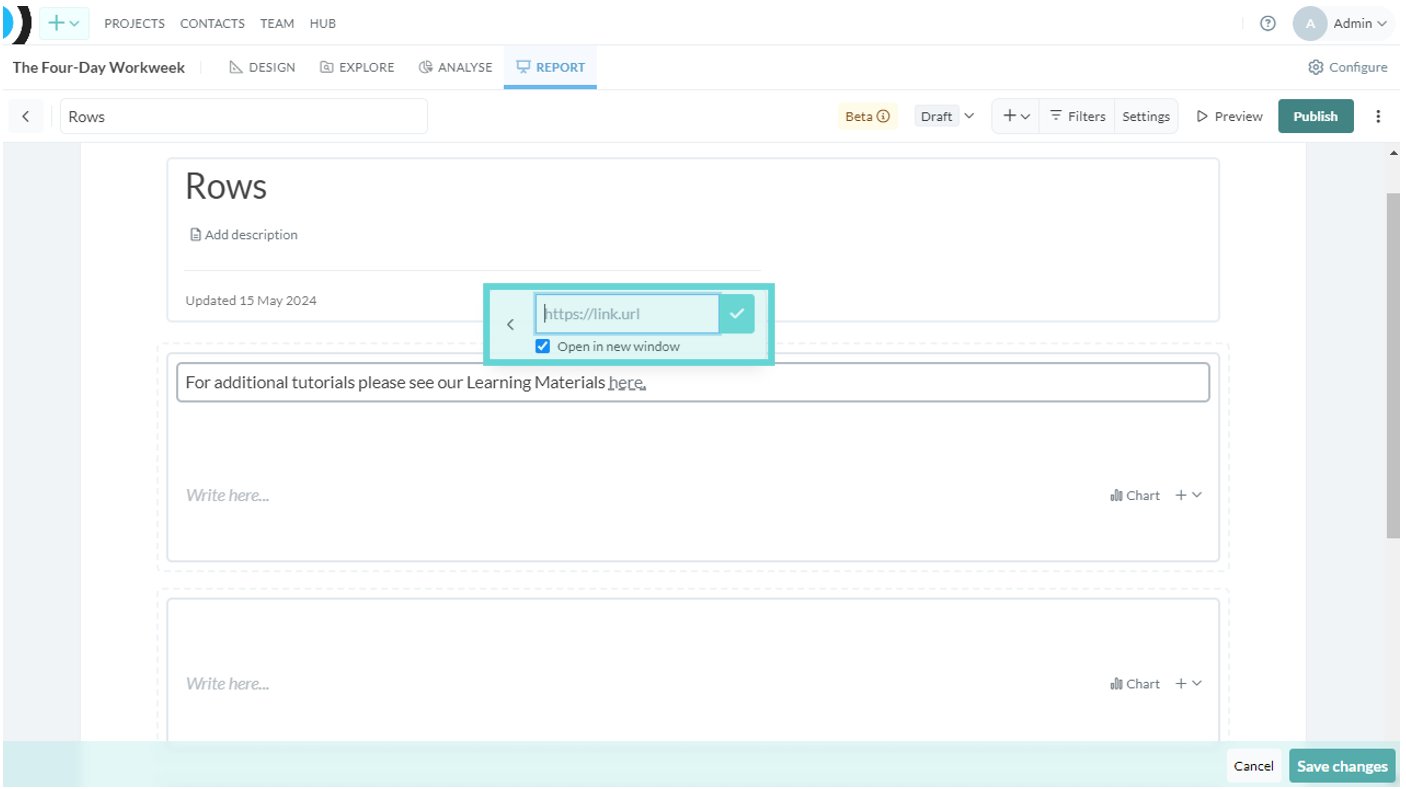Image resolution: width=1406 pixels, height=789 pixels.
Task: Open the Draft status dropdown
Action: (945, 116)
